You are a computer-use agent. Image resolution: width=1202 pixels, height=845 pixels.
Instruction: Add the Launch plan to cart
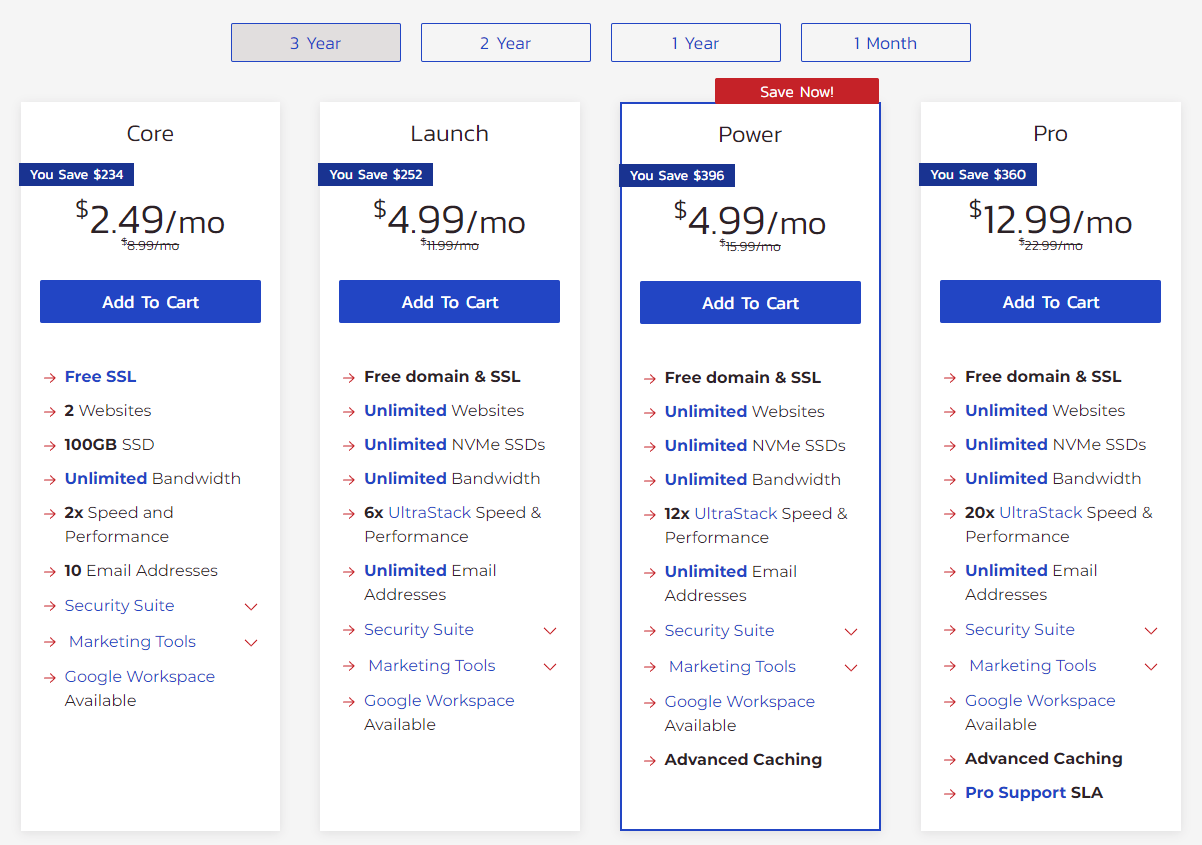coord(449,302)
